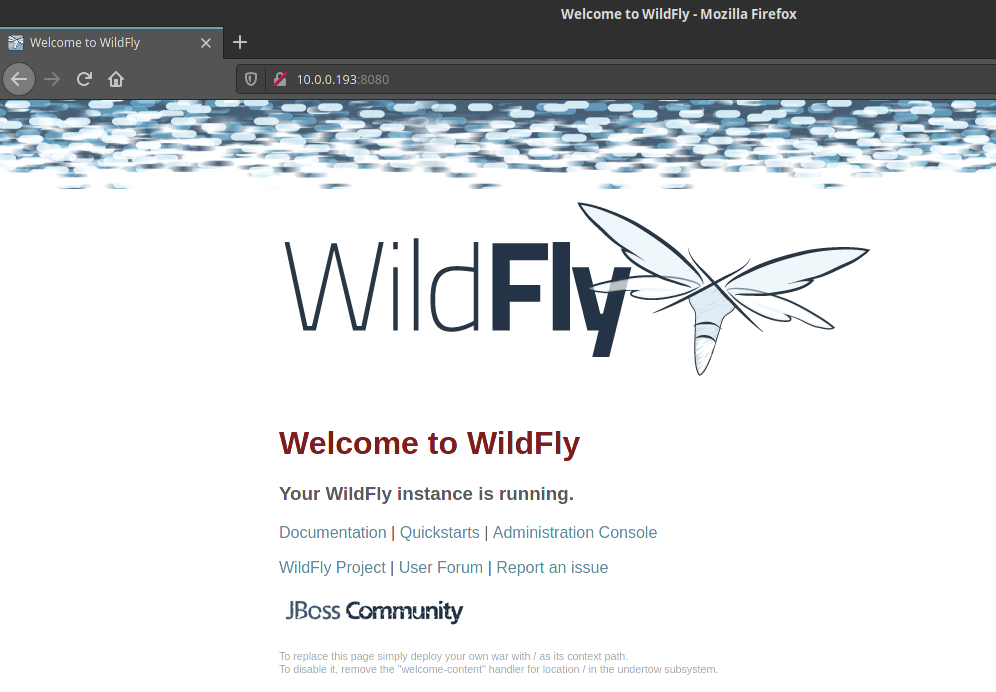Click the large WildFly logo image
Screen dimensions: 996x692
[576, 289]
